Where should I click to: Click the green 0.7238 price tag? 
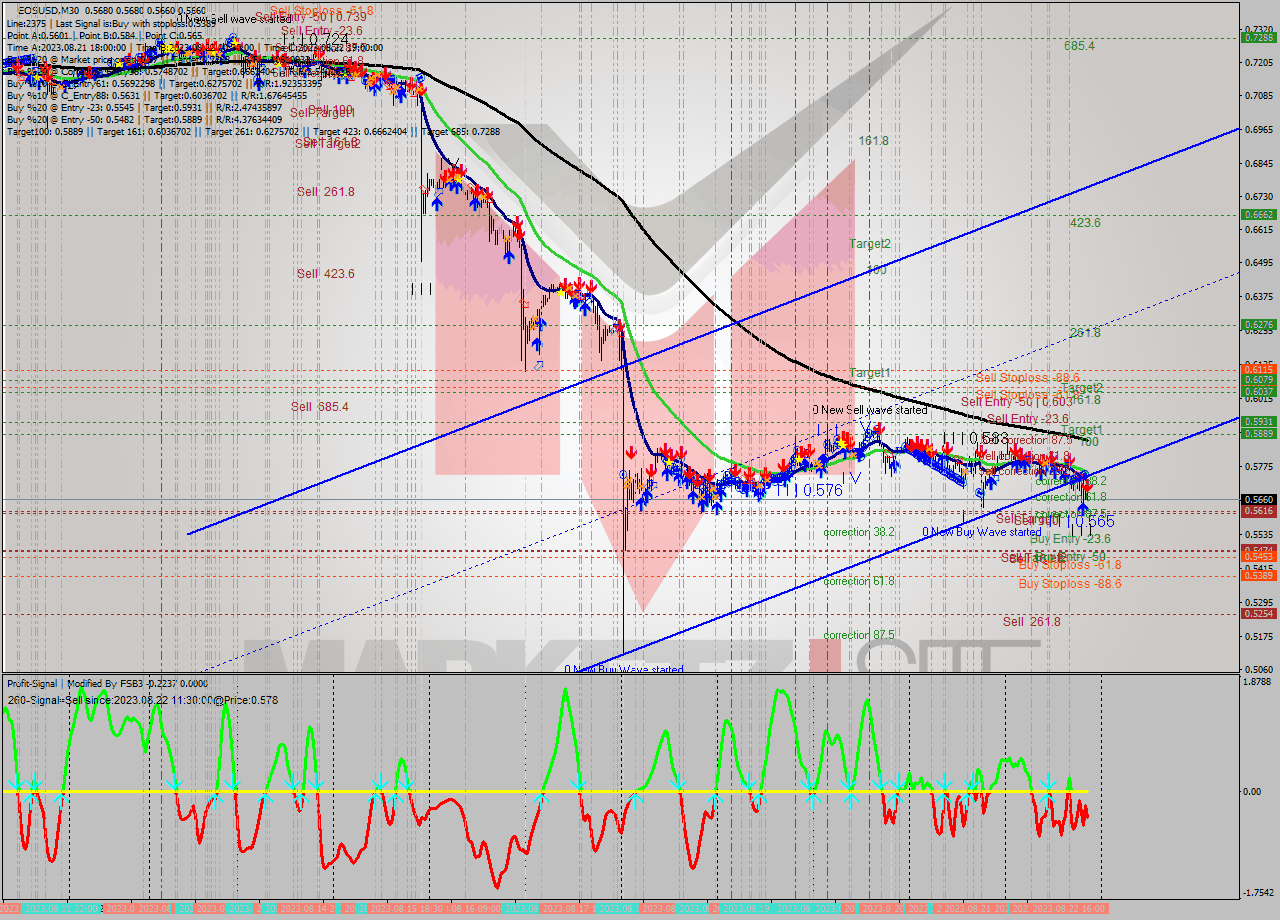pos(1257,37)
